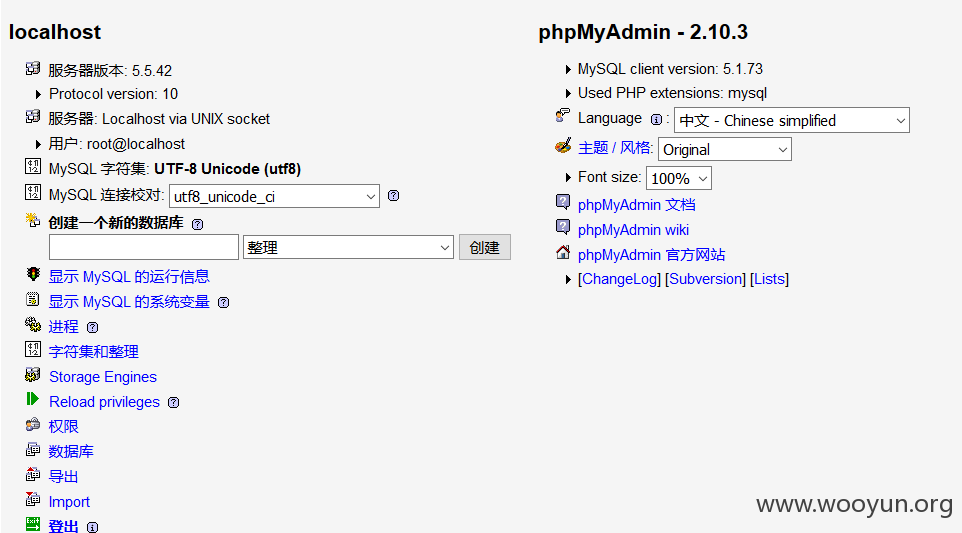Click the green logout exit icon

click(33, 524)
